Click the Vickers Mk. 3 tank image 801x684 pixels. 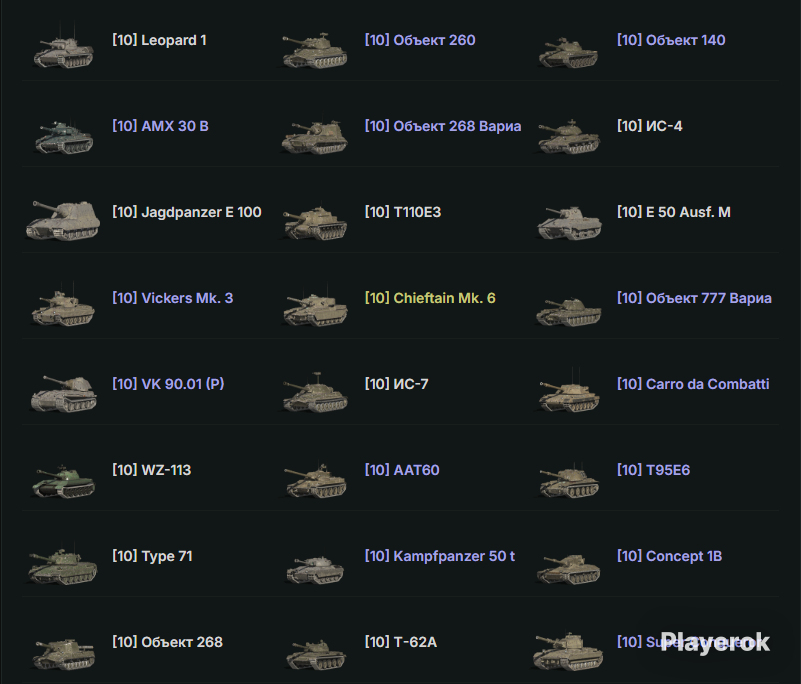[63, 306]
